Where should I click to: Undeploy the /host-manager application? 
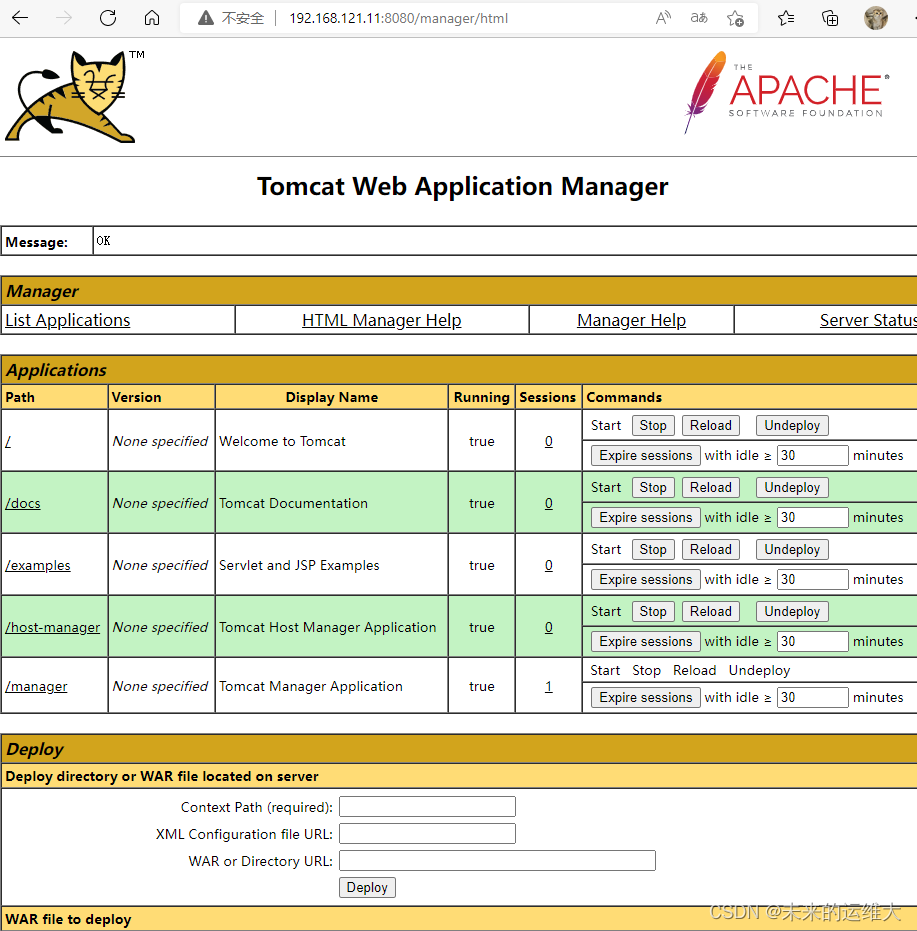[x=792, y=612]
